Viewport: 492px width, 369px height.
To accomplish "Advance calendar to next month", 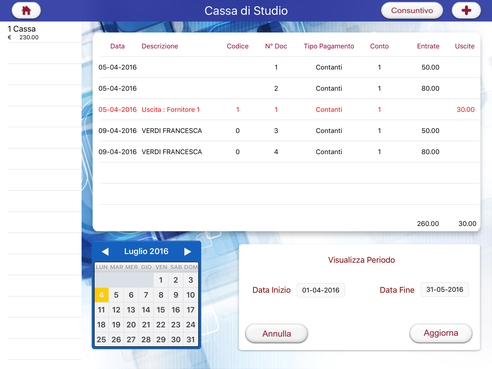I will tap(187, 251).
